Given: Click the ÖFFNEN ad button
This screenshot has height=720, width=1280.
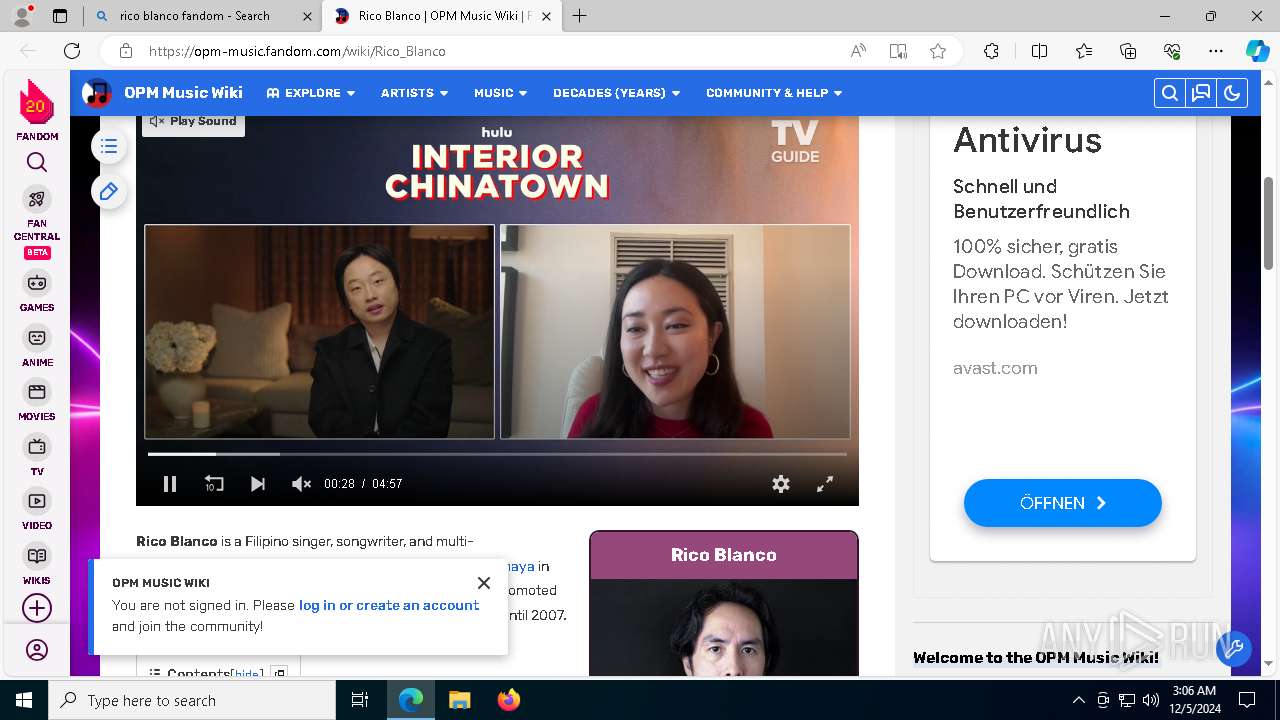Looking at the screenshot, I should [1062, 503].
